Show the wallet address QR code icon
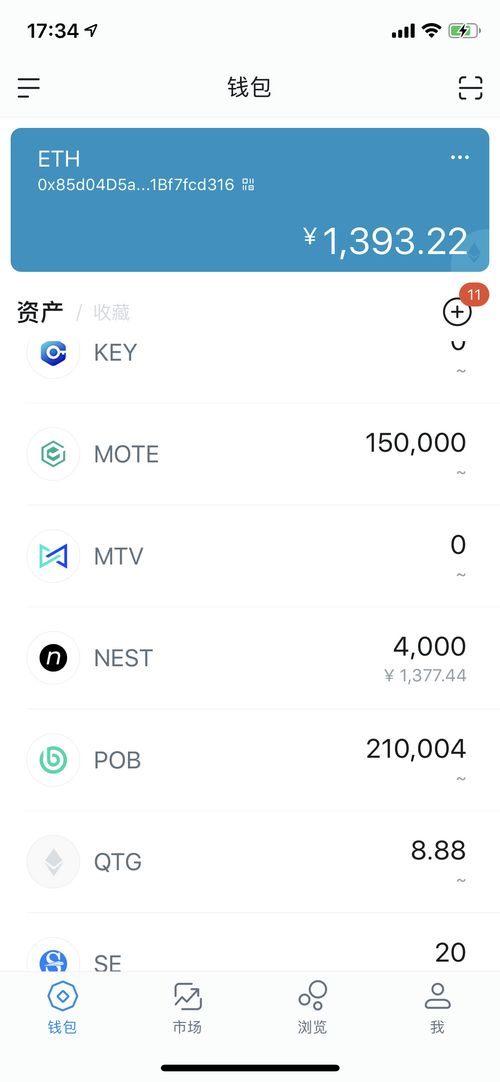Viewport: 500px width, 1082px height. (248, 184)
